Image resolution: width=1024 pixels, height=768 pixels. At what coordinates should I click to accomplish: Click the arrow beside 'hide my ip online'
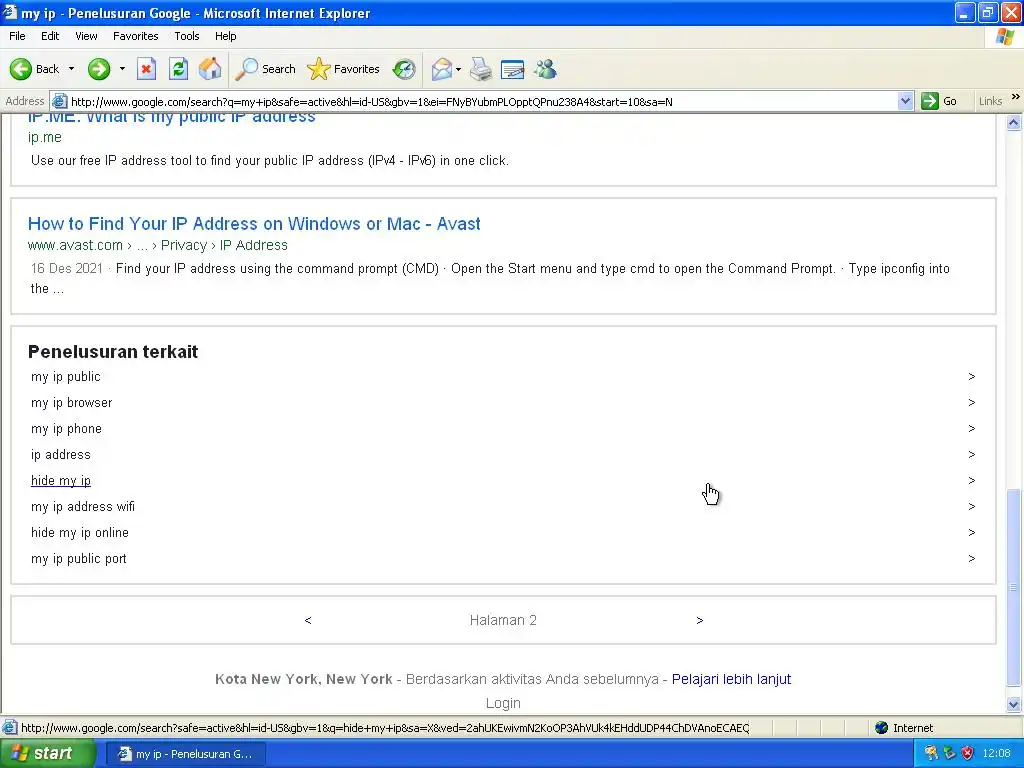tap(972, 533)
